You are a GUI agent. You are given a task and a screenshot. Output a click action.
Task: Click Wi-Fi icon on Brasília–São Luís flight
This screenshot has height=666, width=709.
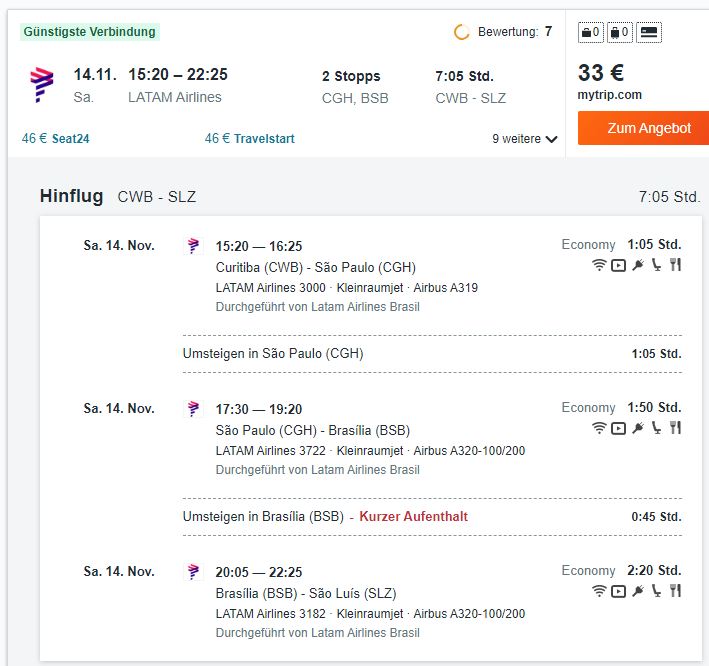(x=599, y=591)
